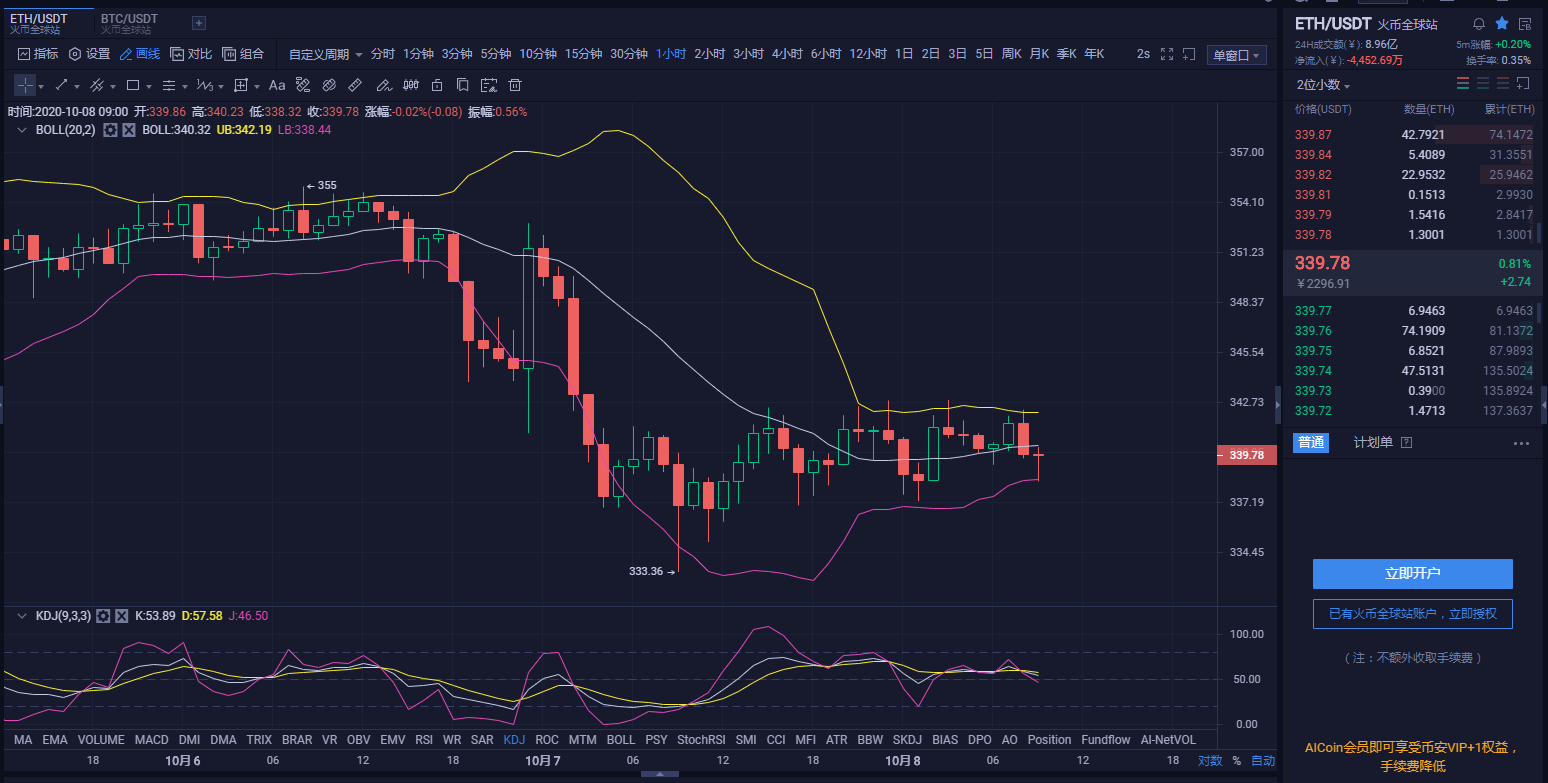The width and height of the screenshot is (1548, 783).
Task: Click the price alert bell icon
Action: (x=1479, y=24)
